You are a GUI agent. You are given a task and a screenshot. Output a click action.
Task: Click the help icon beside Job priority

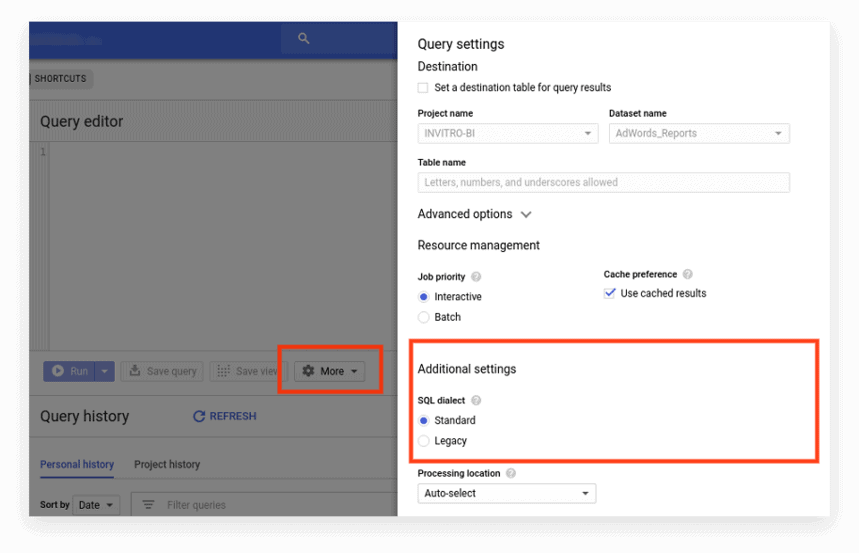point(476,277)
